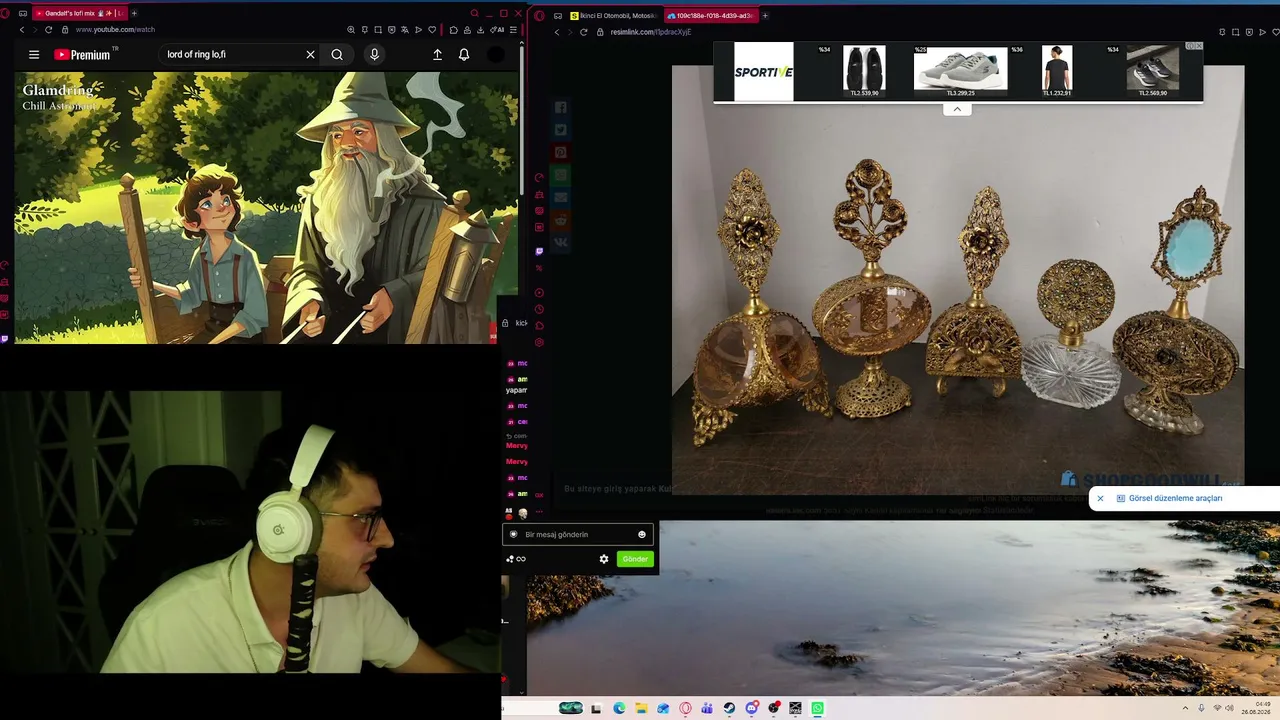Go back in the resimlink browser window
1280x720 pixels.
click(x=557, y=32)
